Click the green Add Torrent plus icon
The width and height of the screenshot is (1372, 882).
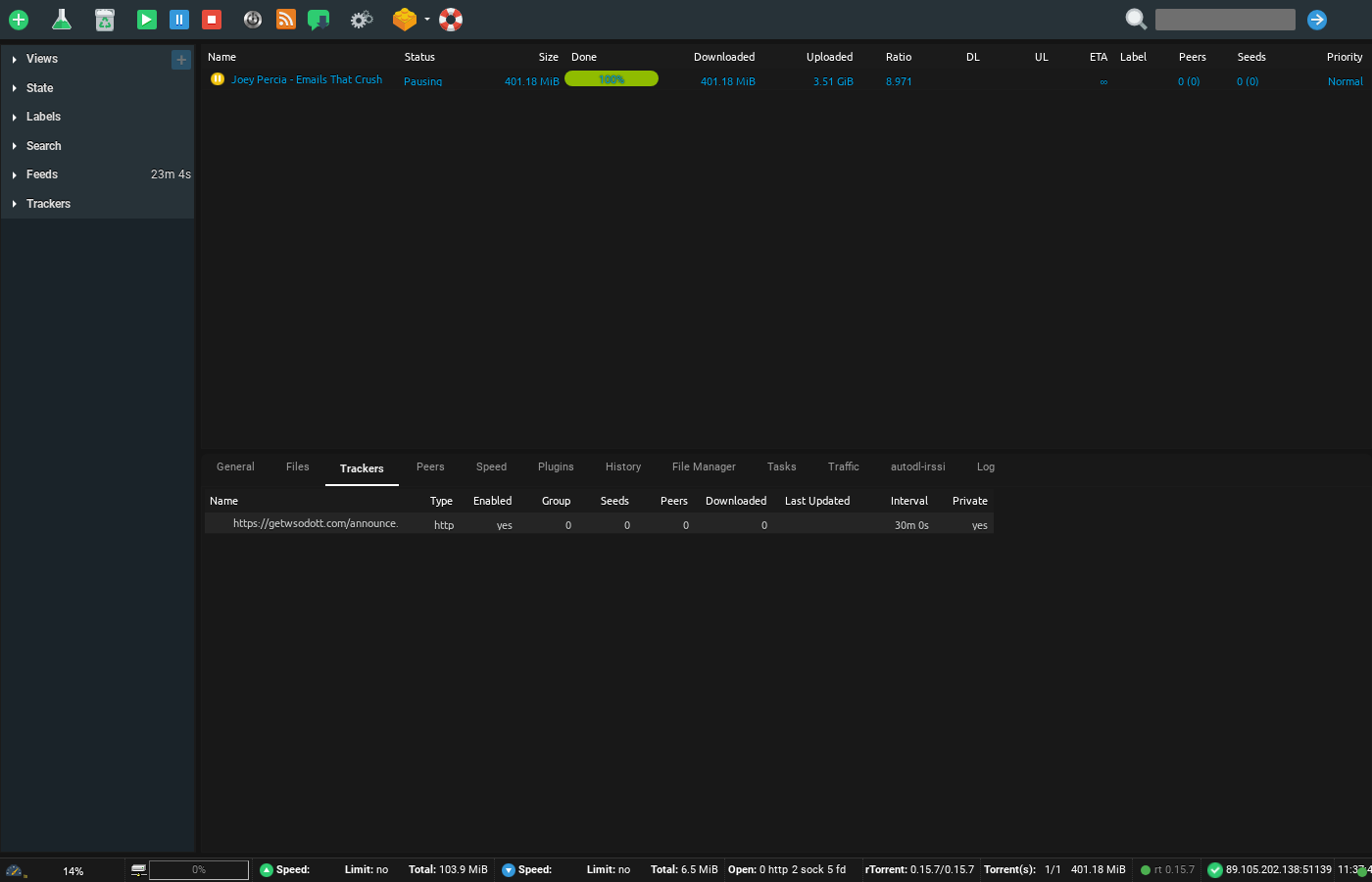click(x=19, y=20)
